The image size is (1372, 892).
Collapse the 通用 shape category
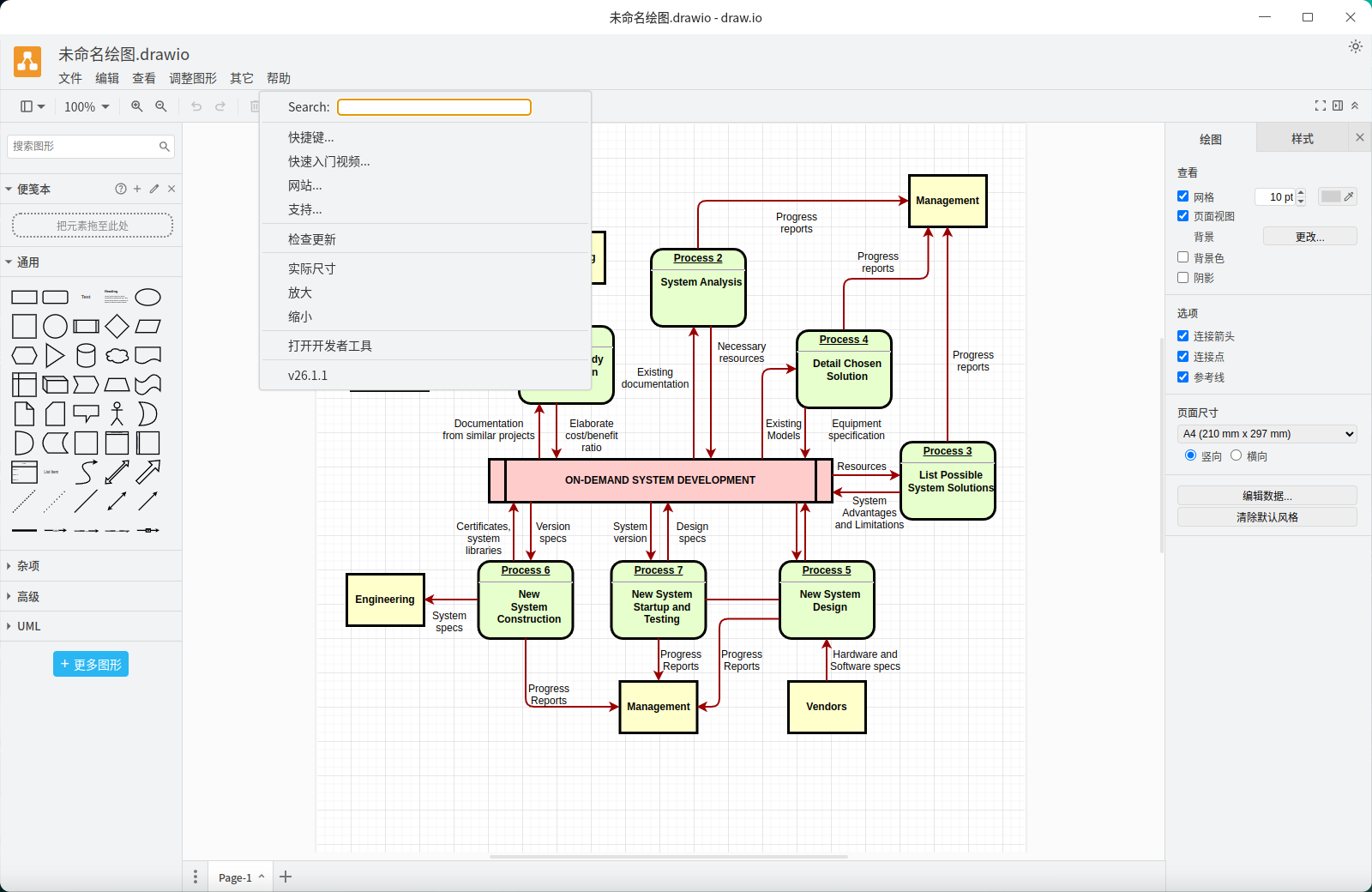click(x=91, y=262)
